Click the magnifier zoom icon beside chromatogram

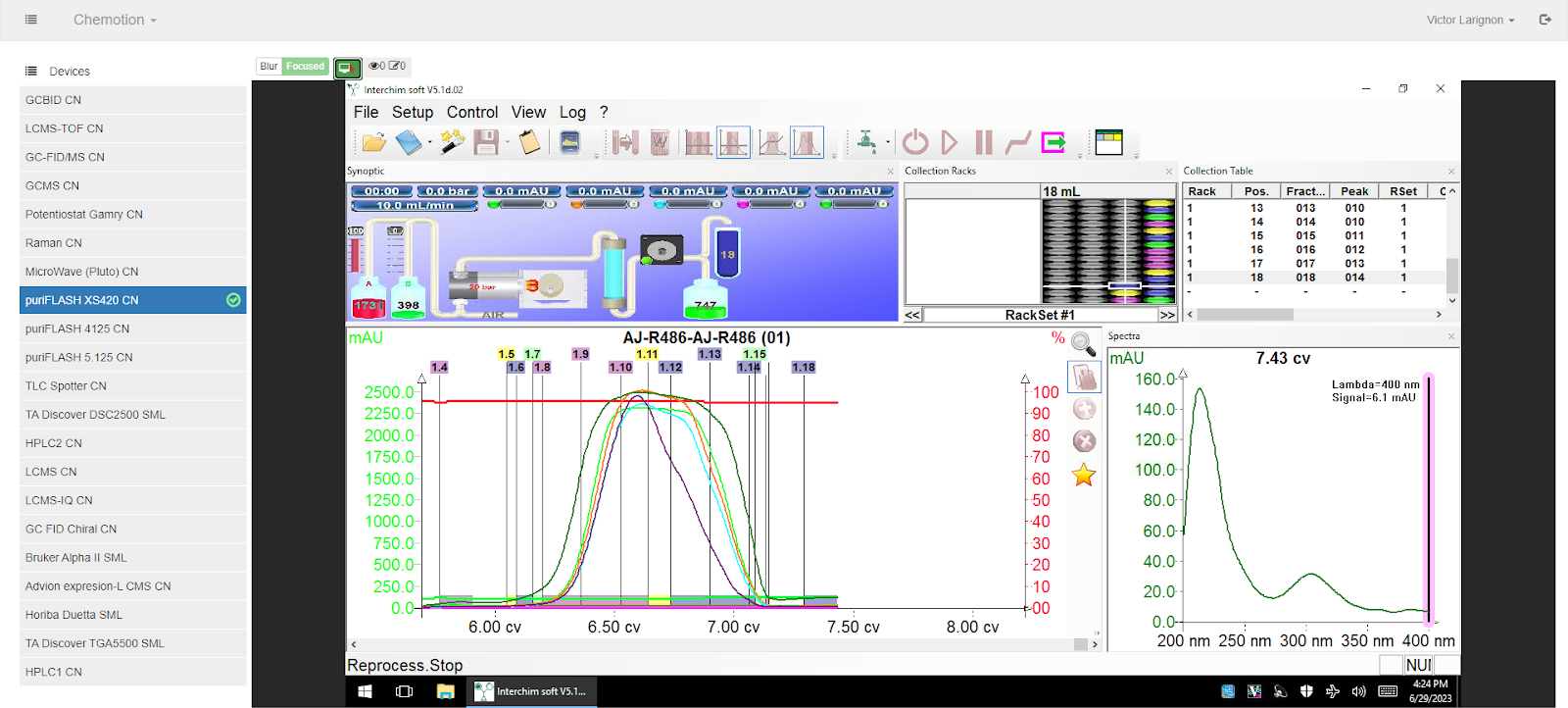coord(1083,344)
